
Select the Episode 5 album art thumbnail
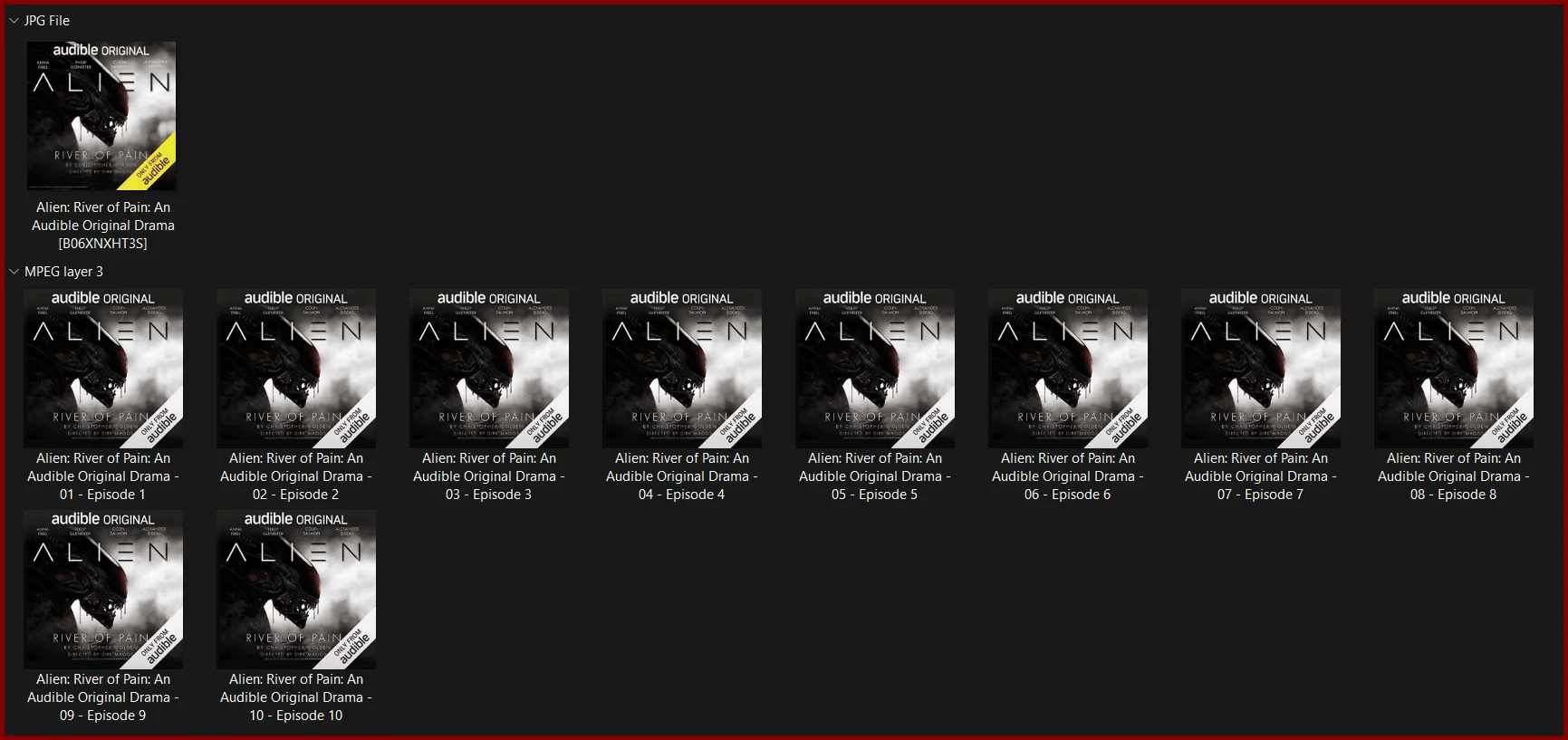875,369
